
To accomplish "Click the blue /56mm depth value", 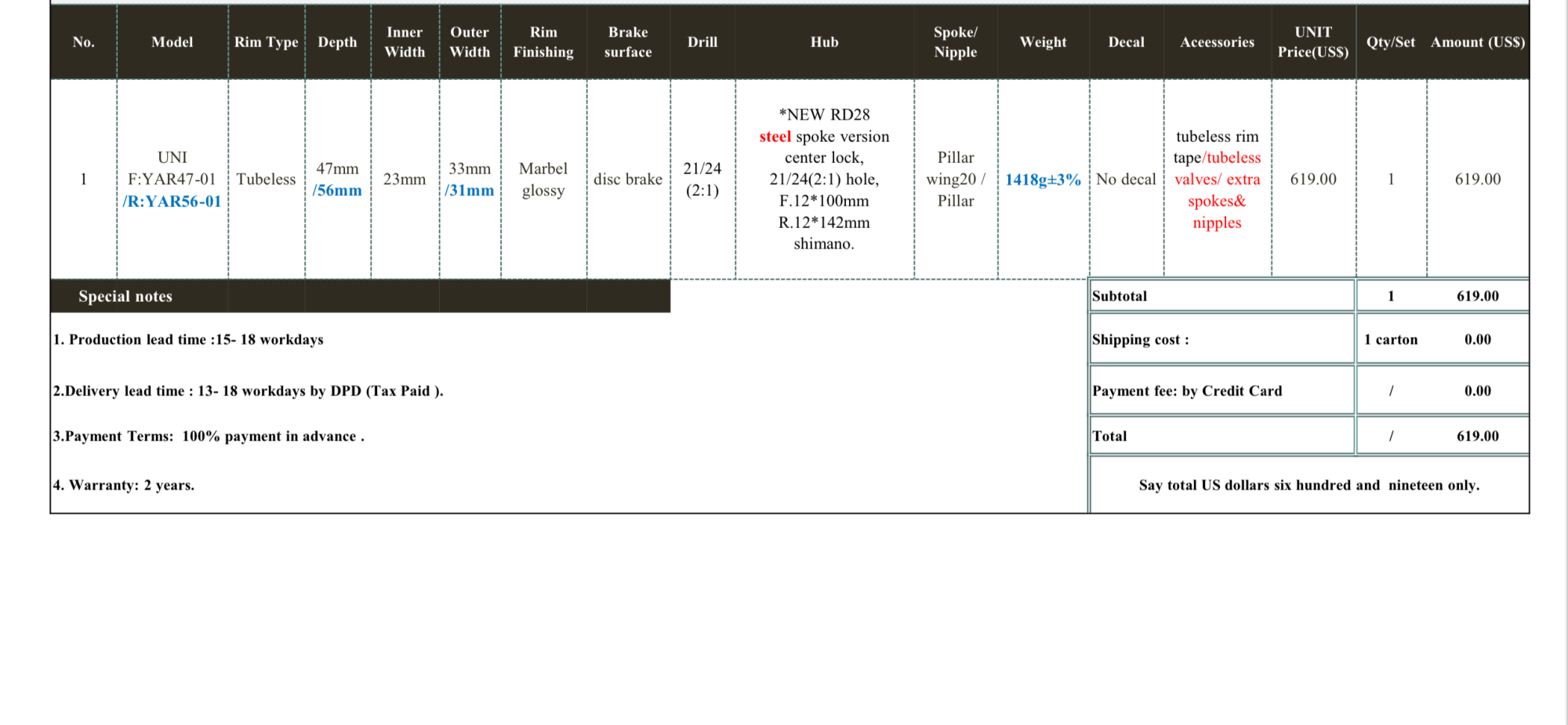I will (x=337, y=190).
